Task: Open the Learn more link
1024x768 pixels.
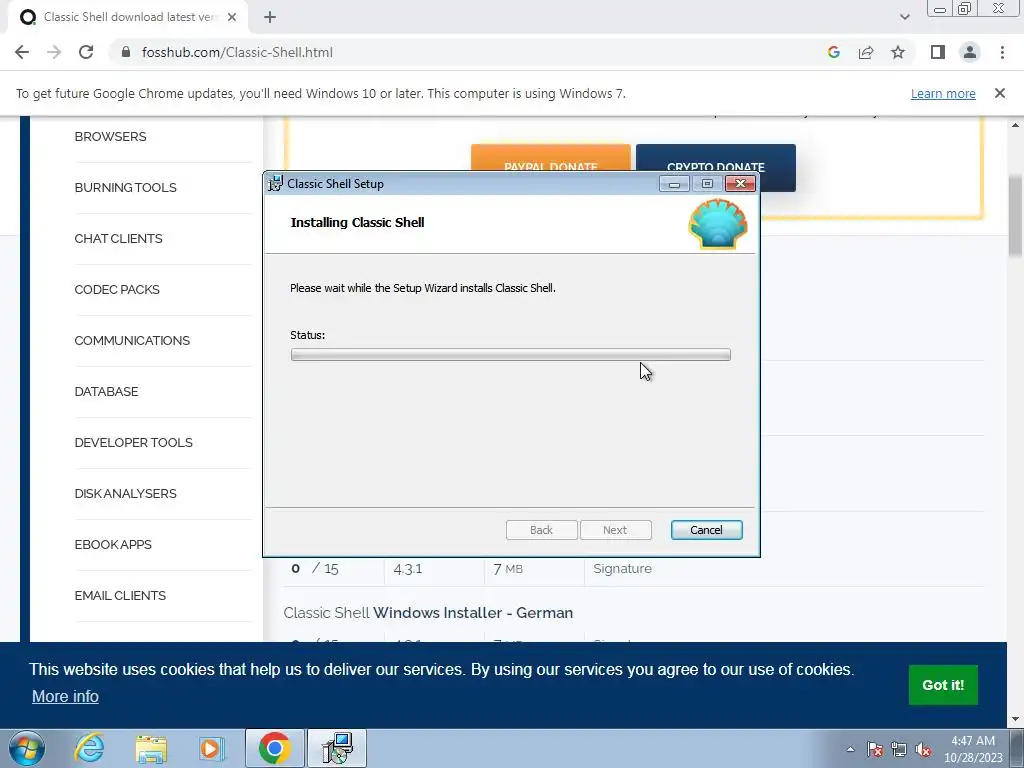Action: click(x=943, y=93)
